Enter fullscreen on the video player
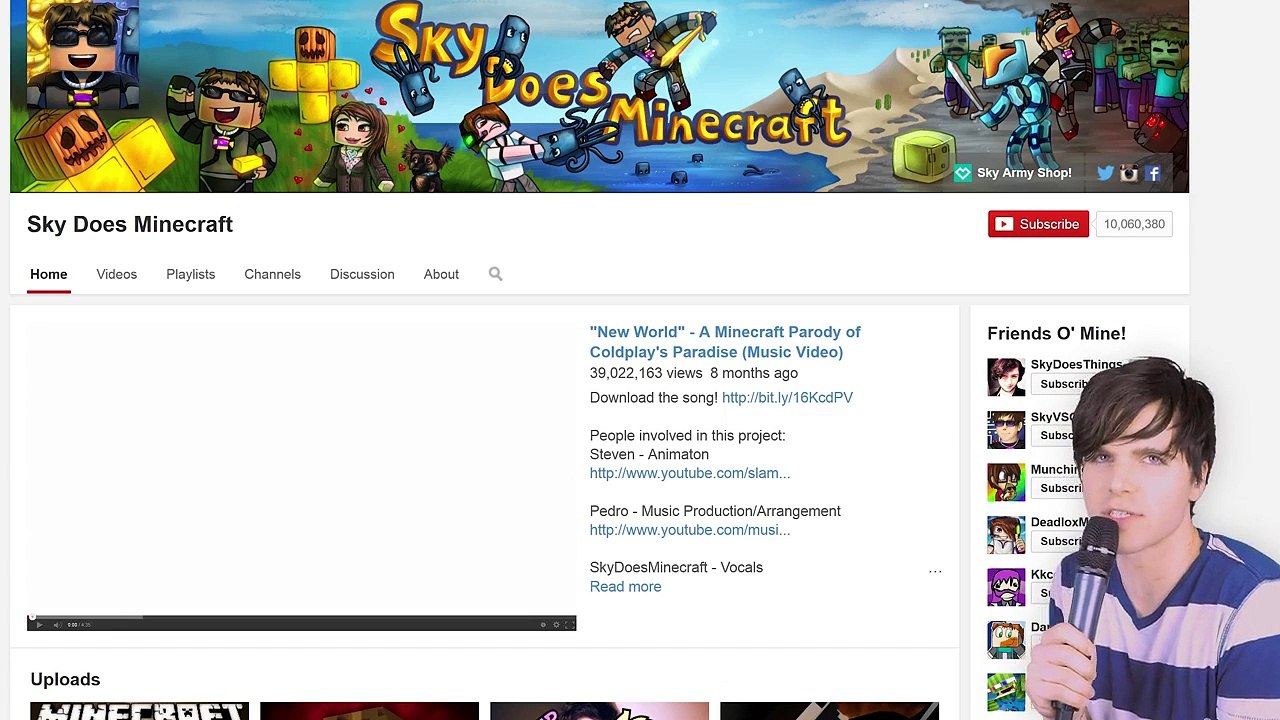The image size is (1280, 720). (569, 624)
